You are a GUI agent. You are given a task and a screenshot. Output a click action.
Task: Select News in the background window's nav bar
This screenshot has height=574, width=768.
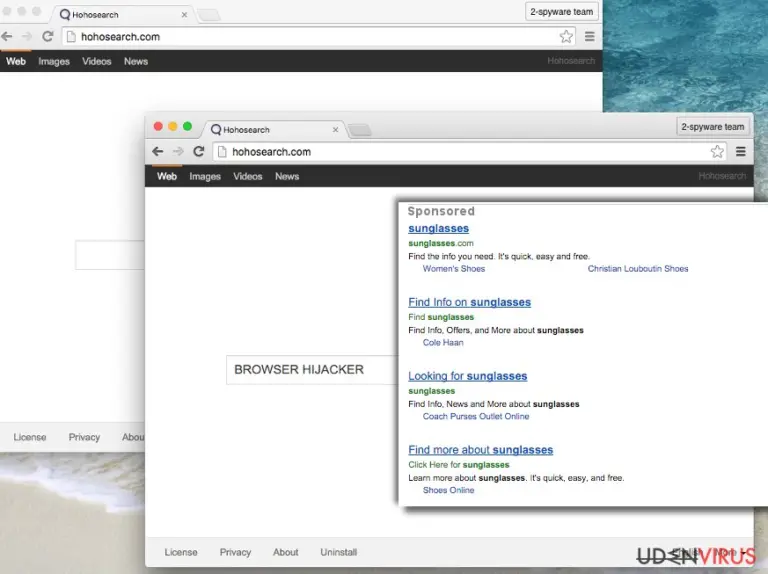(x=136, y=61)
